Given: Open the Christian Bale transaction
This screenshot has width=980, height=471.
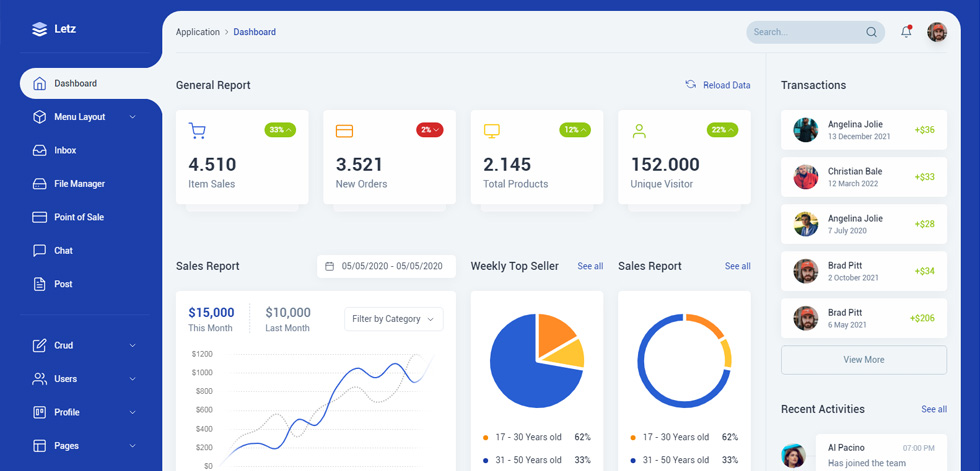Looking at the screenshot, I should click(864, 177).
